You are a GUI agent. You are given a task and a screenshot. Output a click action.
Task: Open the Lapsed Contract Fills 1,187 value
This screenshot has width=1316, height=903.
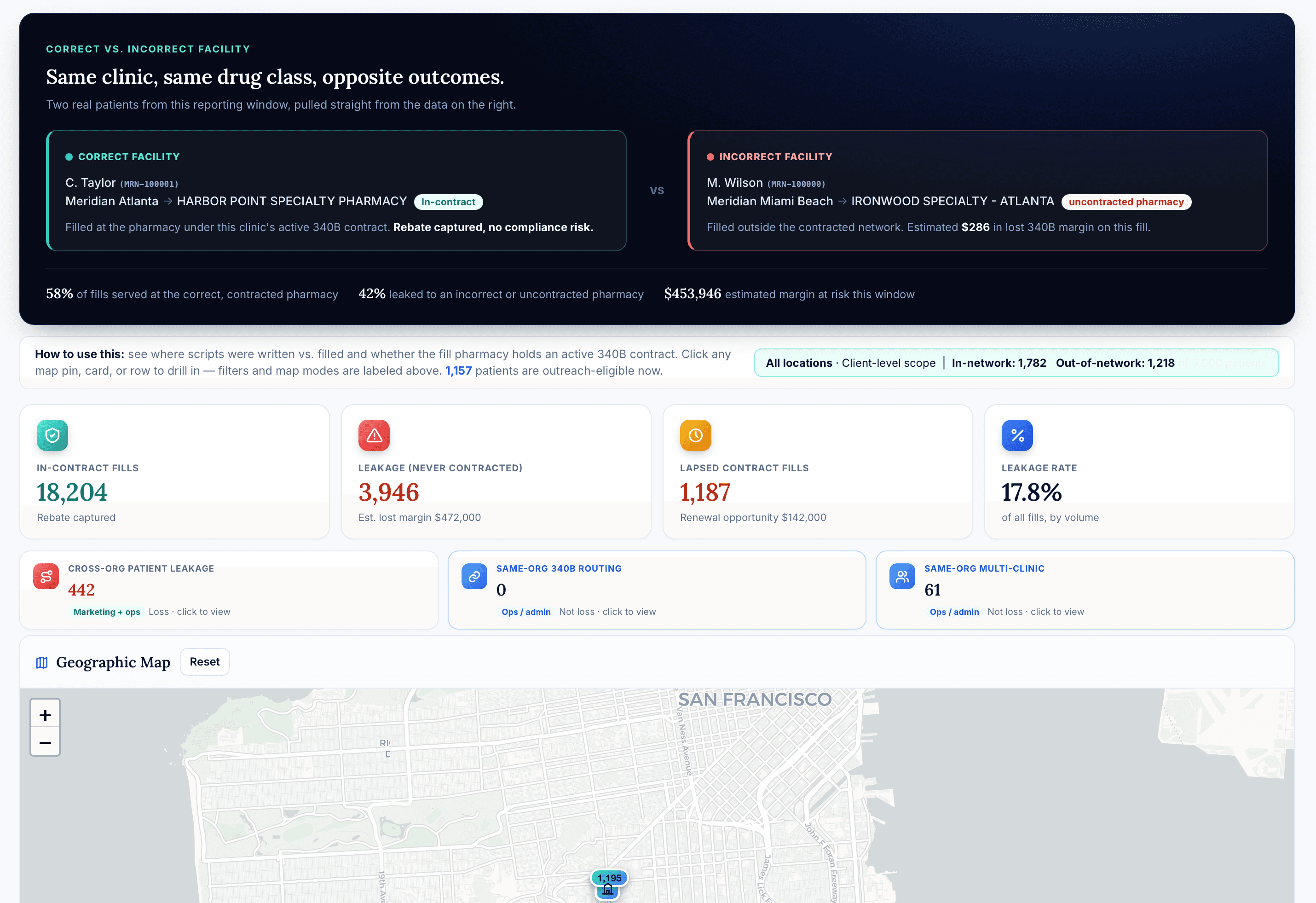pos(705,492)
